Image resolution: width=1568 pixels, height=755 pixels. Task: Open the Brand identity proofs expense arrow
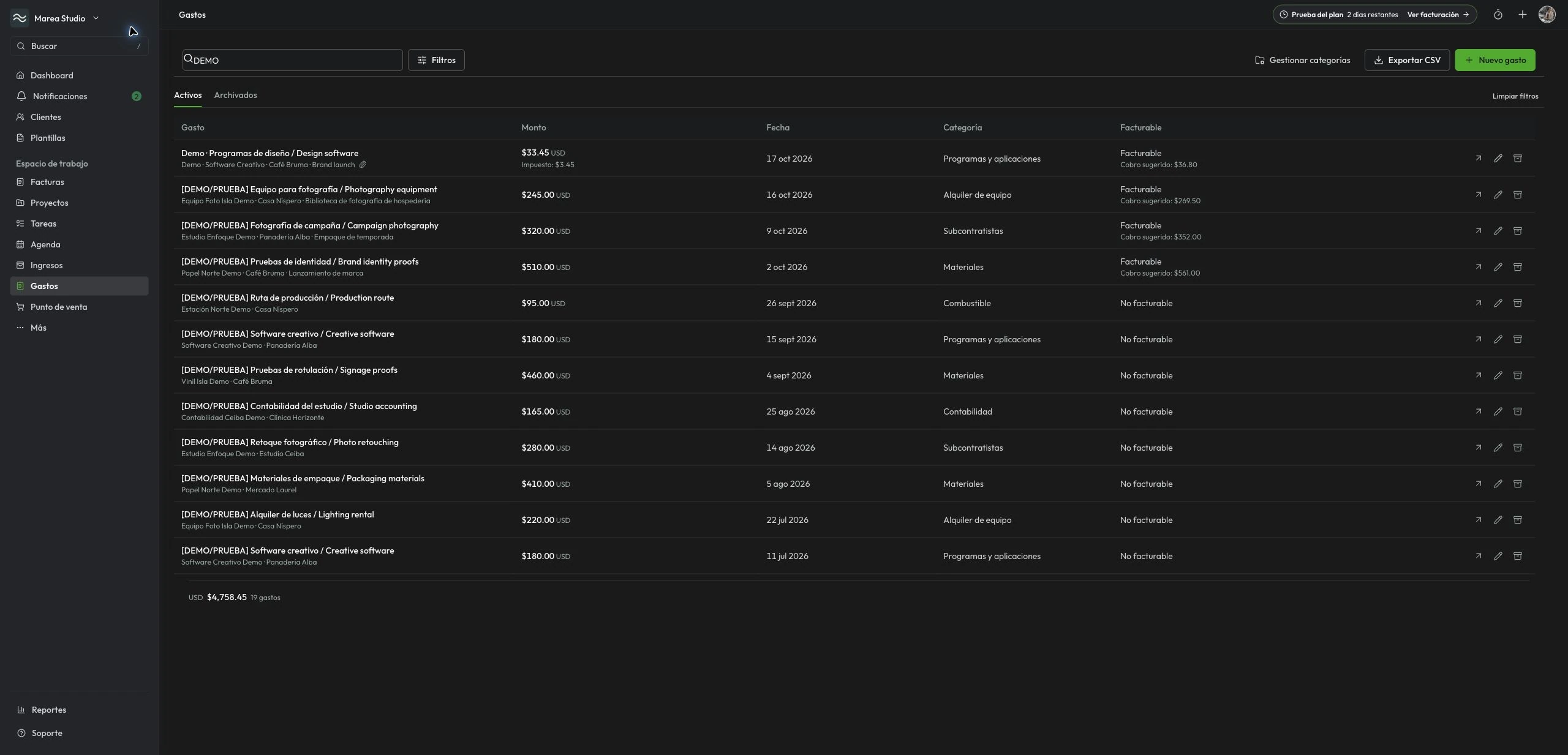[x=1478, y=267]
